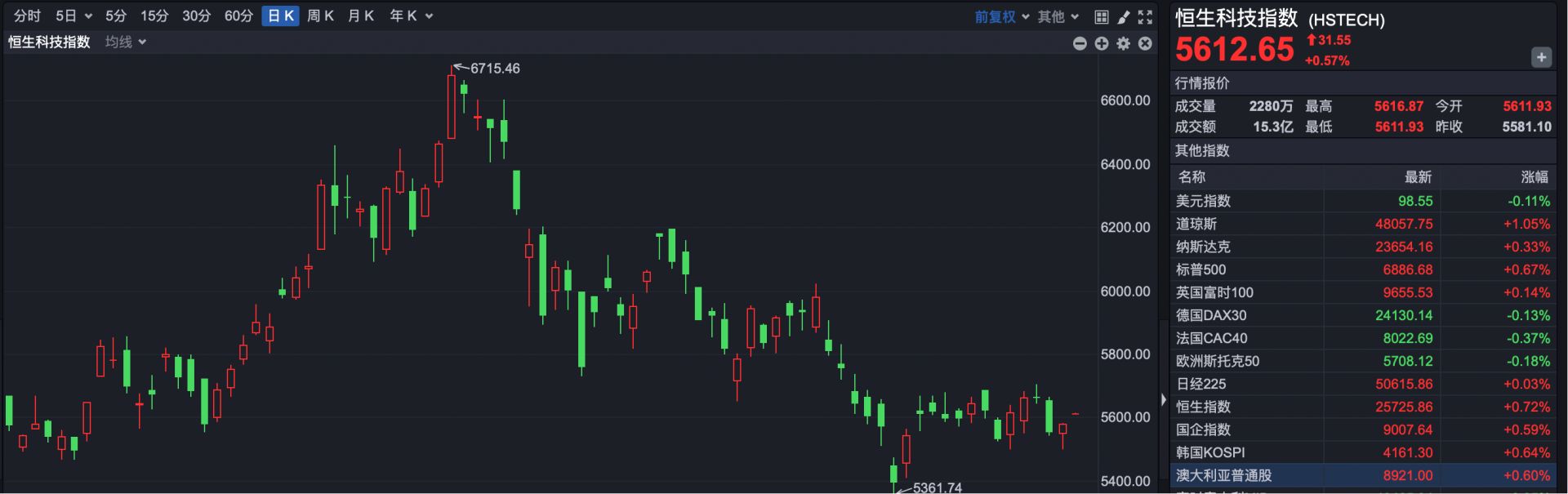Open the chart layout grid icon

[1101, 16]
